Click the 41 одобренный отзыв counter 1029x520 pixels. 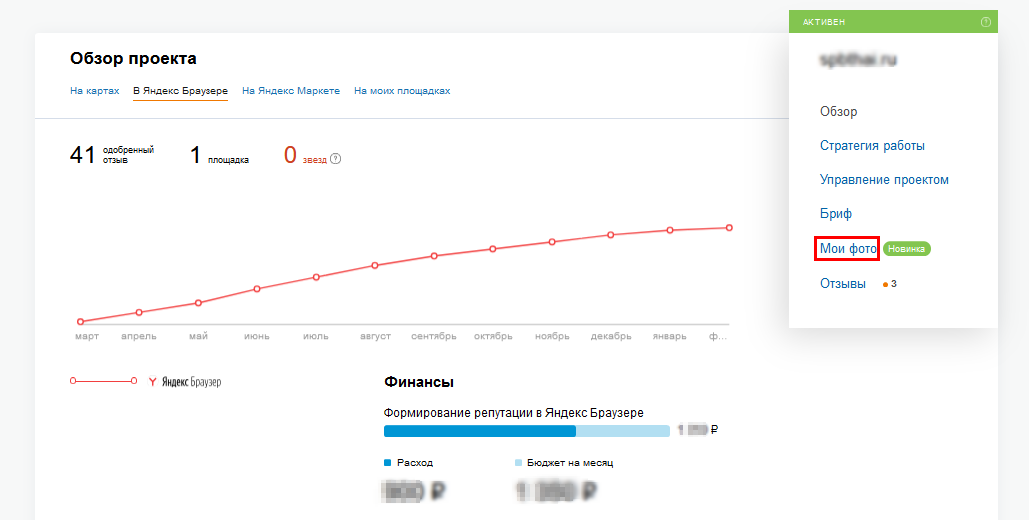pos(112,155)
